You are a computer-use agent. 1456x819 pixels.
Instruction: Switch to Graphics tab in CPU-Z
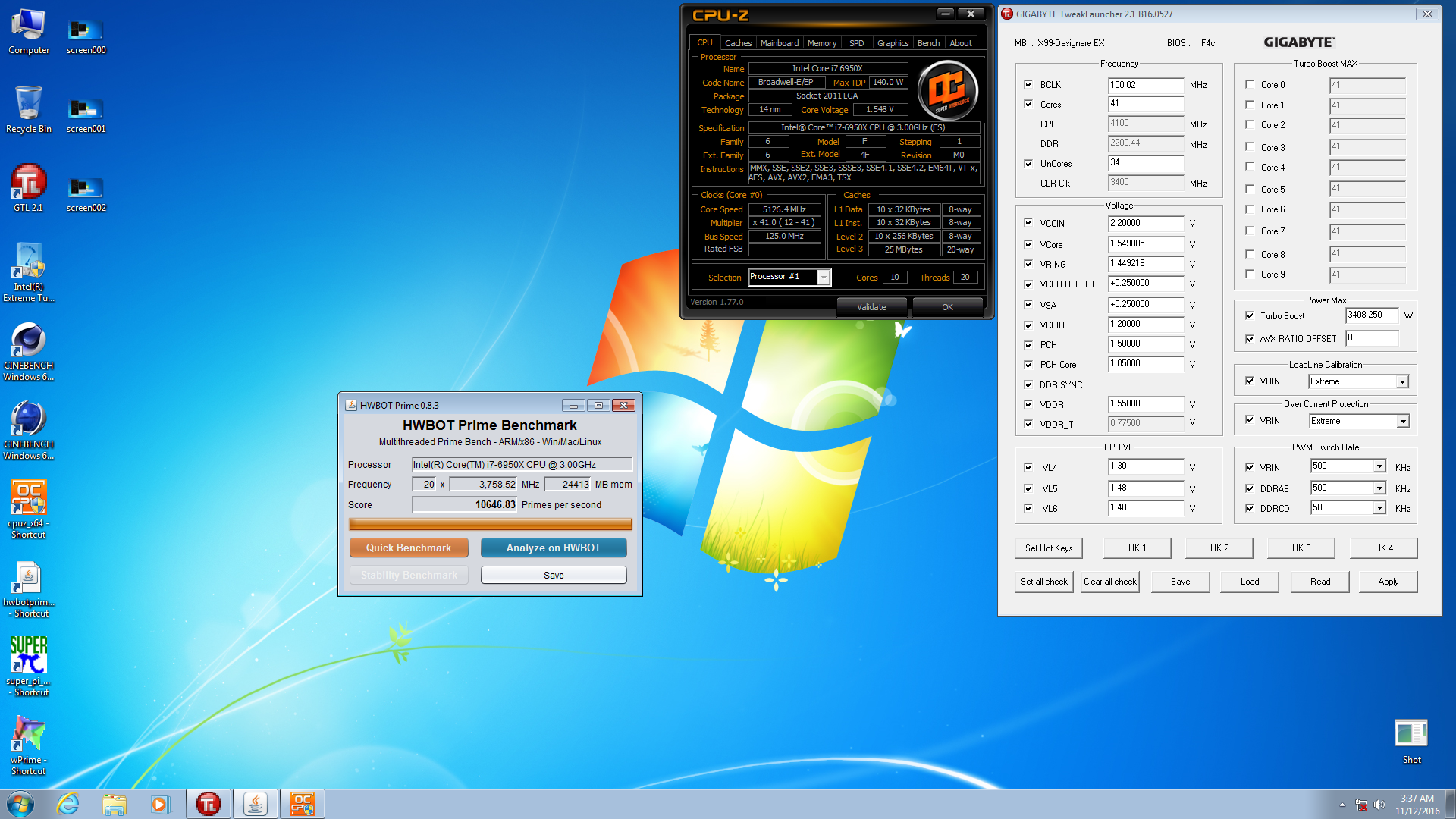point(893,43)
